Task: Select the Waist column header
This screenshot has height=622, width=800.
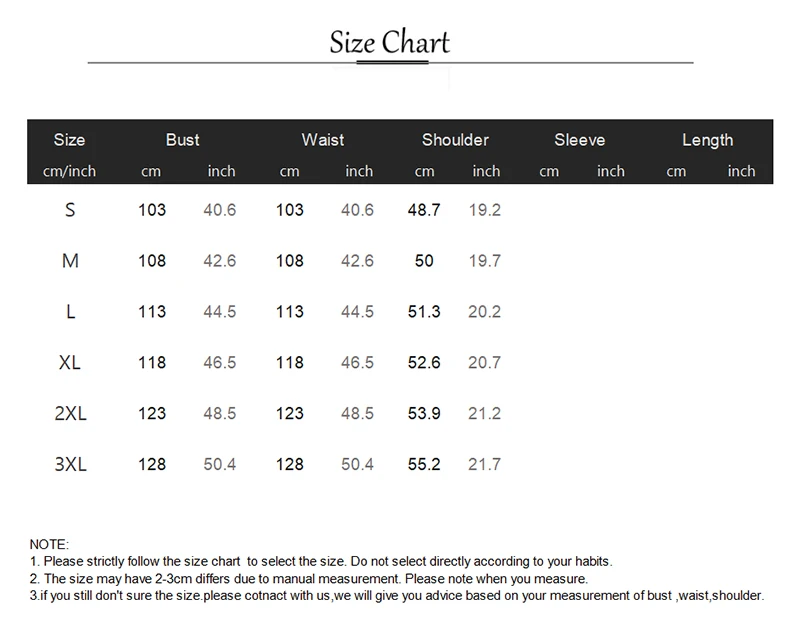Action: 323,140
